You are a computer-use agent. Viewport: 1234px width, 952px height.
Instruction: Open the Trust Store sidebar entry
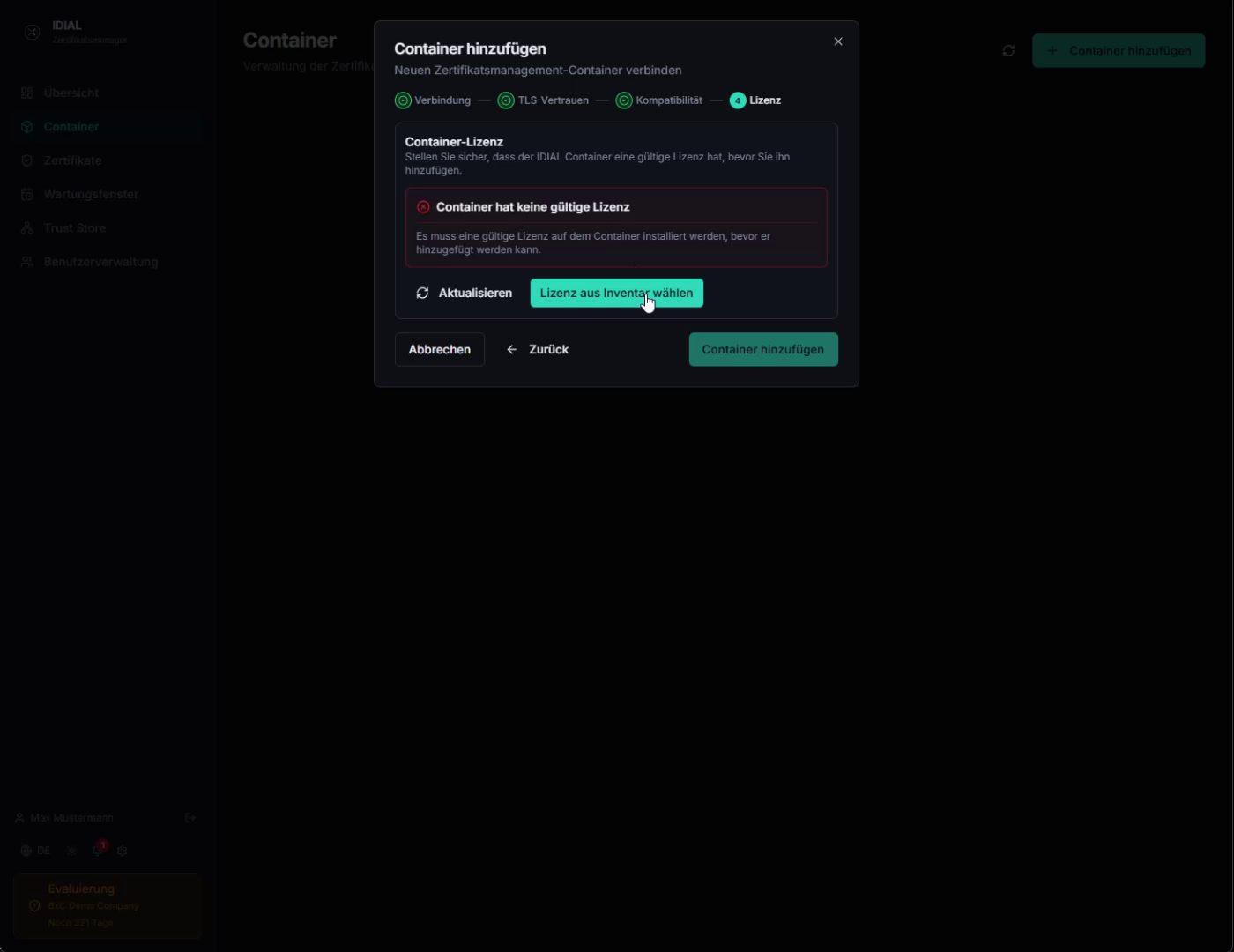click(74, 227)
